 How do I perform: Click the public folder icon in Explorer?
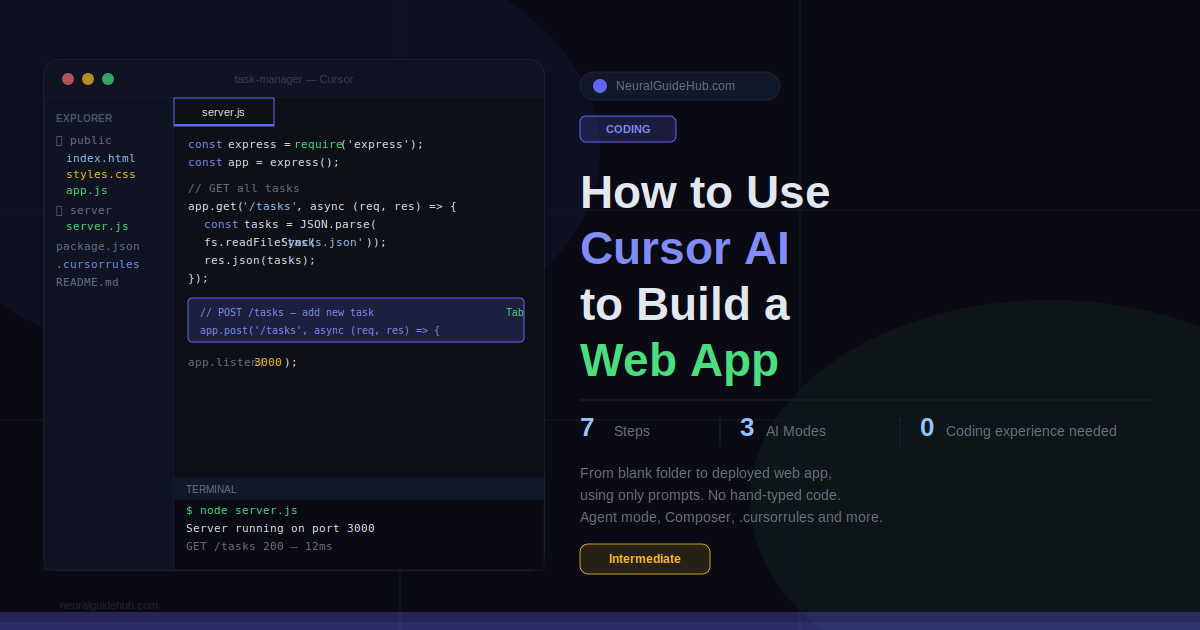[59, 141]
